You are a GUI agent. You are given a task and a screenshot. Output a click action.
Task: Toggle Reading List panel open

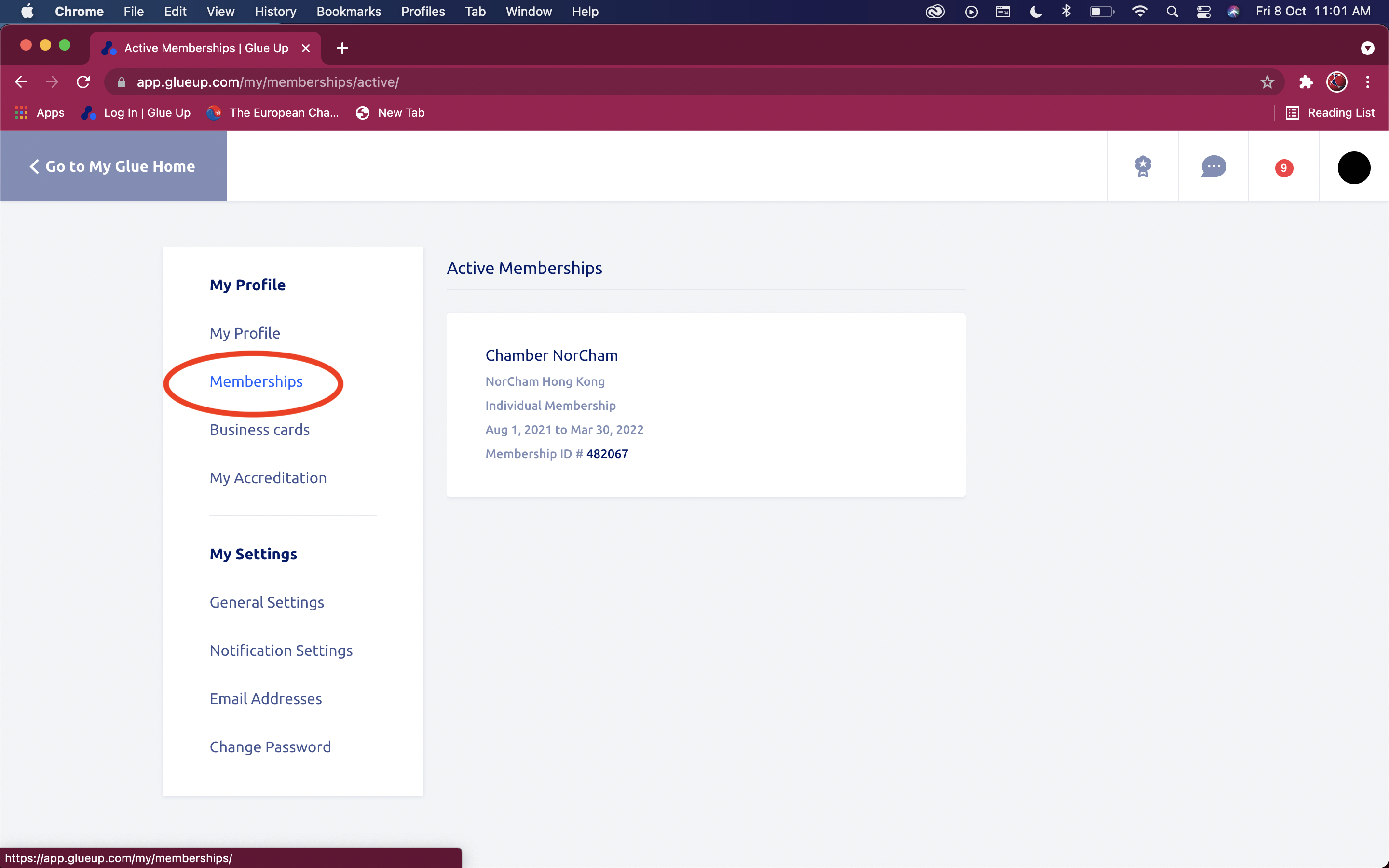[1330, 112]
